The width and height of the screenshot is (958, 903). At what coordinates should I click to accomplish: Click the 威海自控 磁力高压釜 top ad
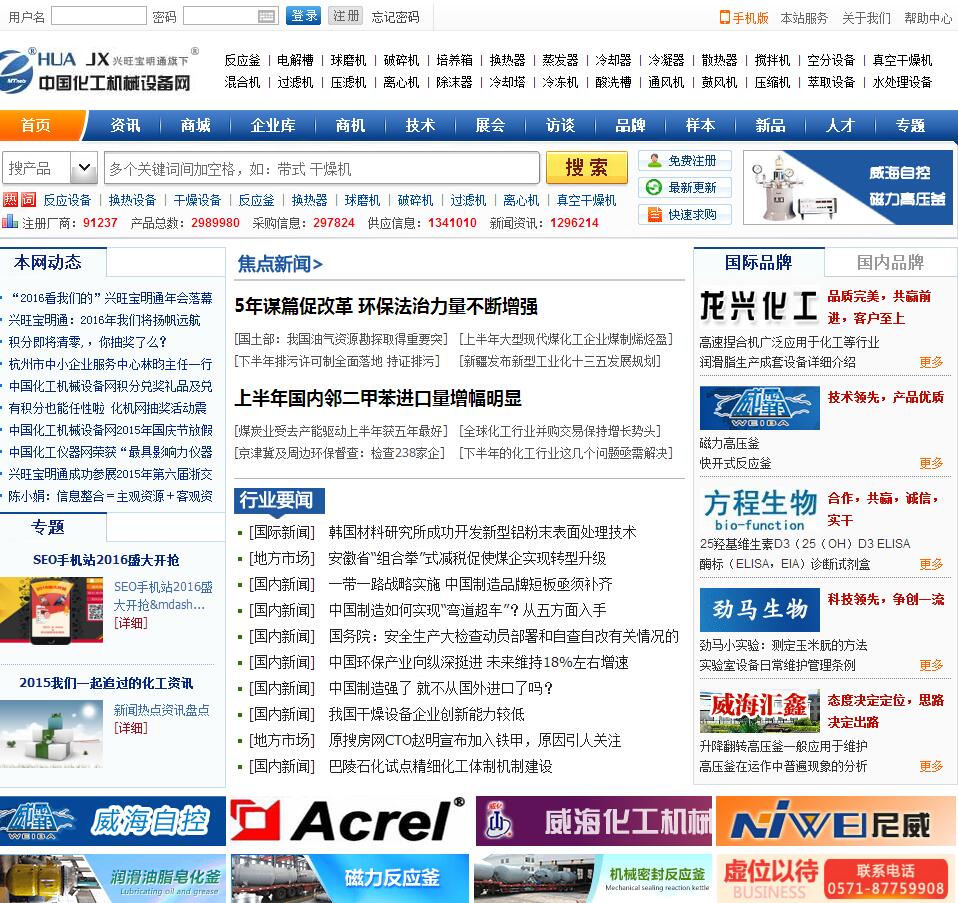848,188
